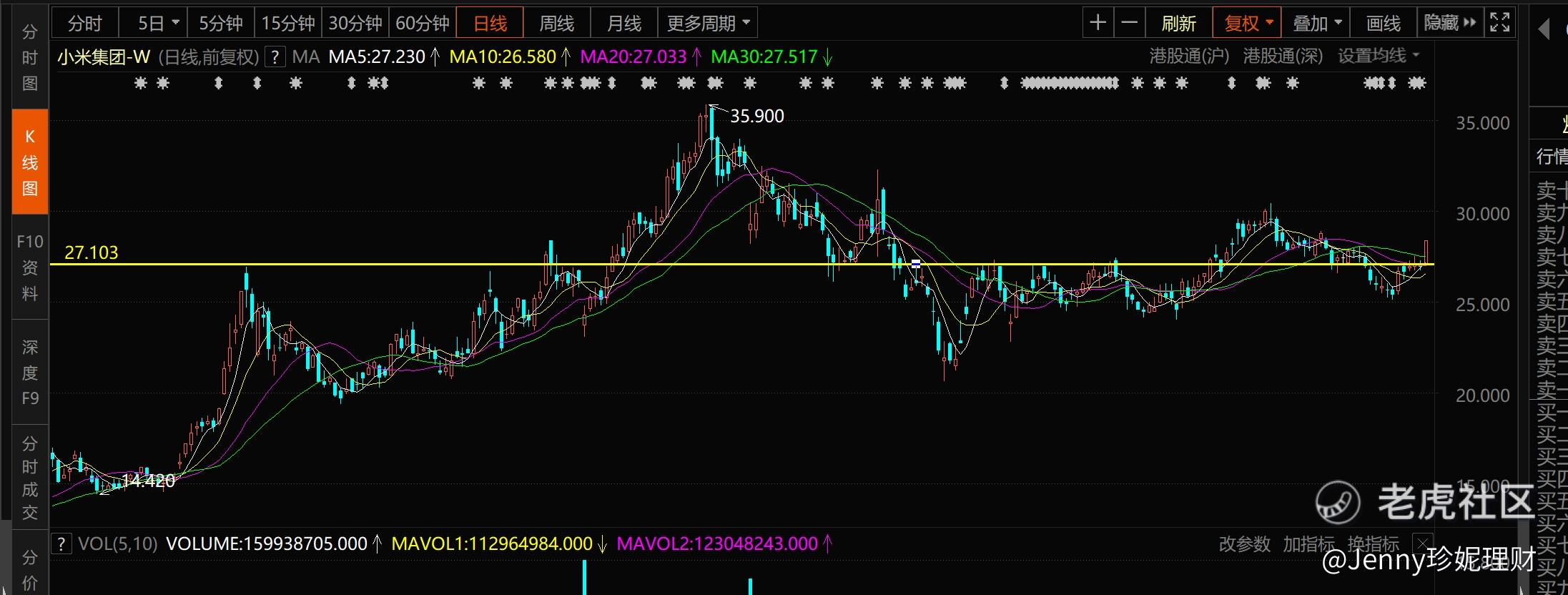Image resolution: width=1568 pixels, height=595 pixels.
Task: Open 分价 in left sidebar
Action: (x=30, y=569)
